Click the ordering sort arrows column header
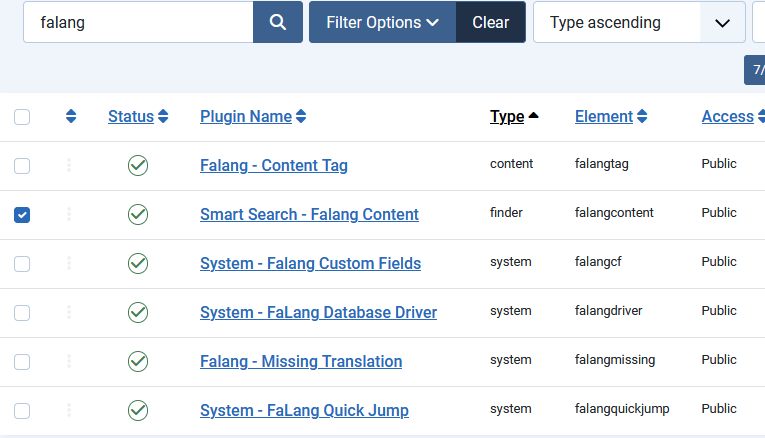Screen dimensions: 765x438 click(x=70, y=117)
